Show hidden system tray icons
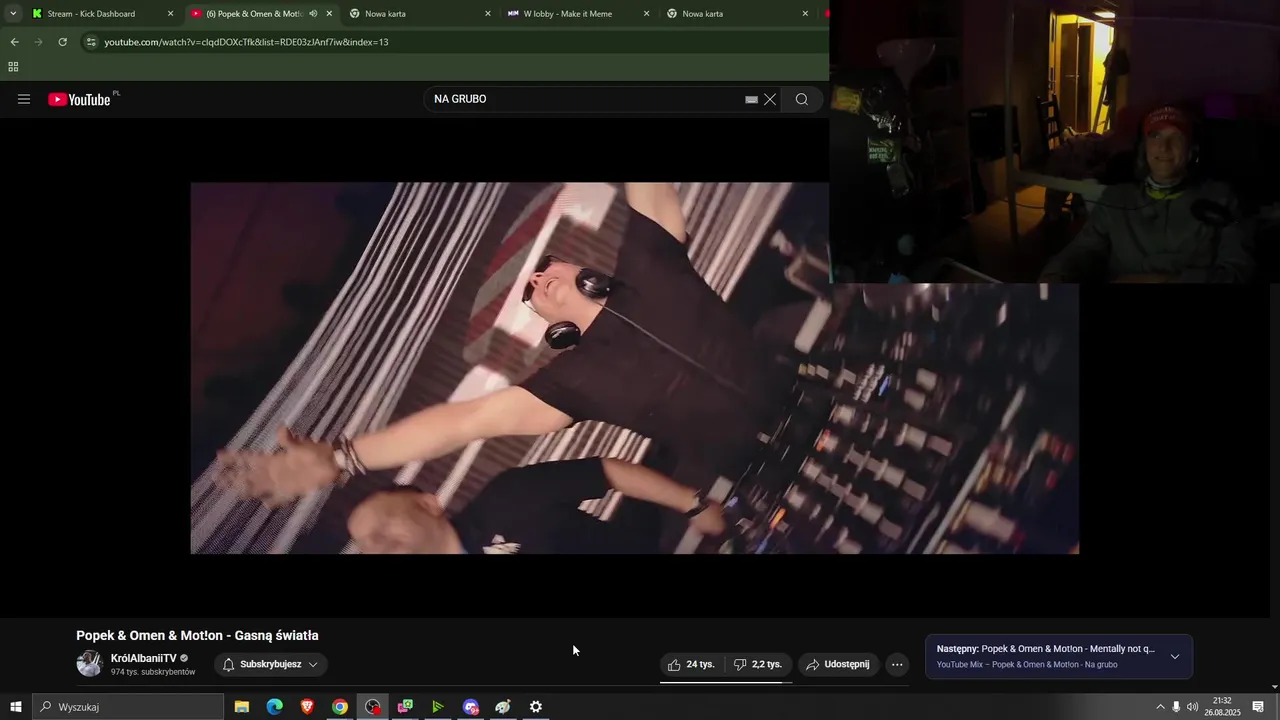This screenshot has width=1280, height=720. point(1160,707)
